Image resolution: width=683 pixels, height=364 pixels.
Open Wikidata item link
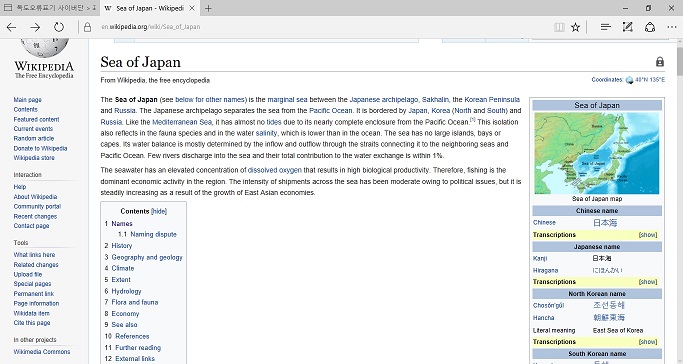tap(31, 313)
